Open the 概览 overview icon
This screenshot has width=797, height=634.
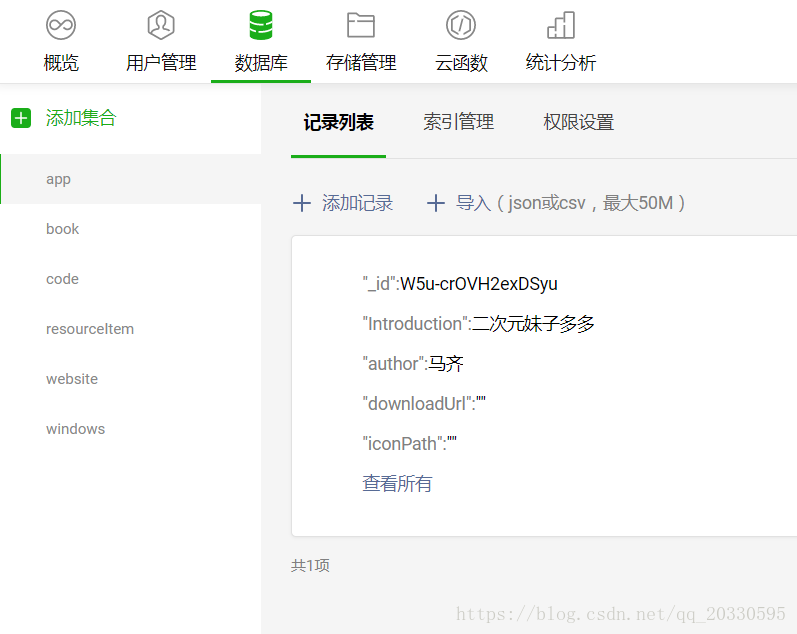61,25
